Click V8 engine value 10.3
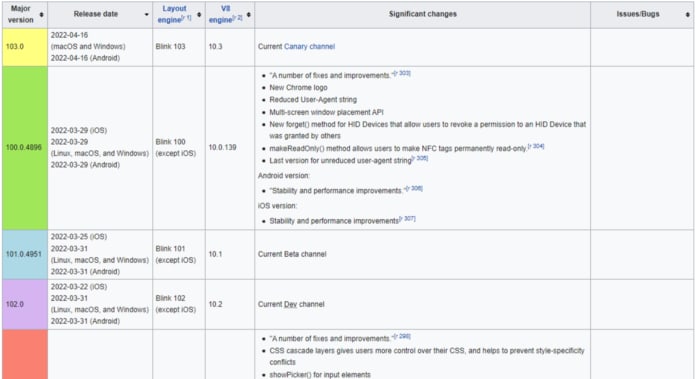Screen dimensions: 700x379 (215, 46)
